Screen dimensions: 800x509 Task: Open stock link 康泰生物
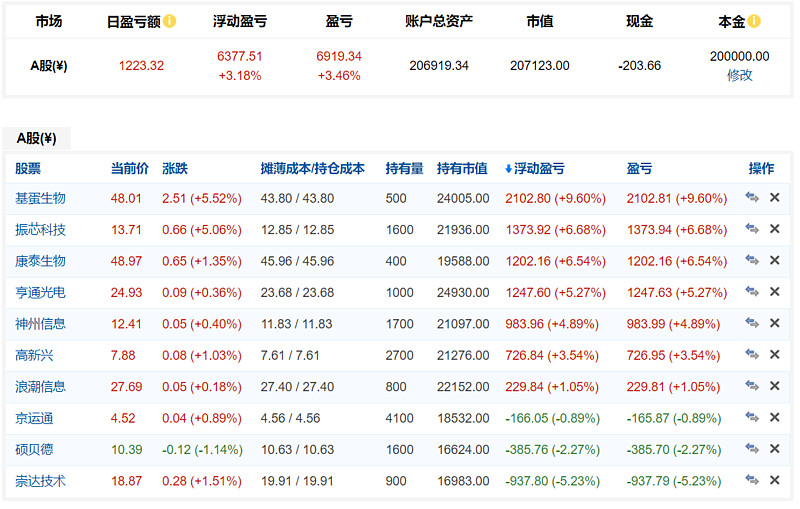tap(40, 261)
